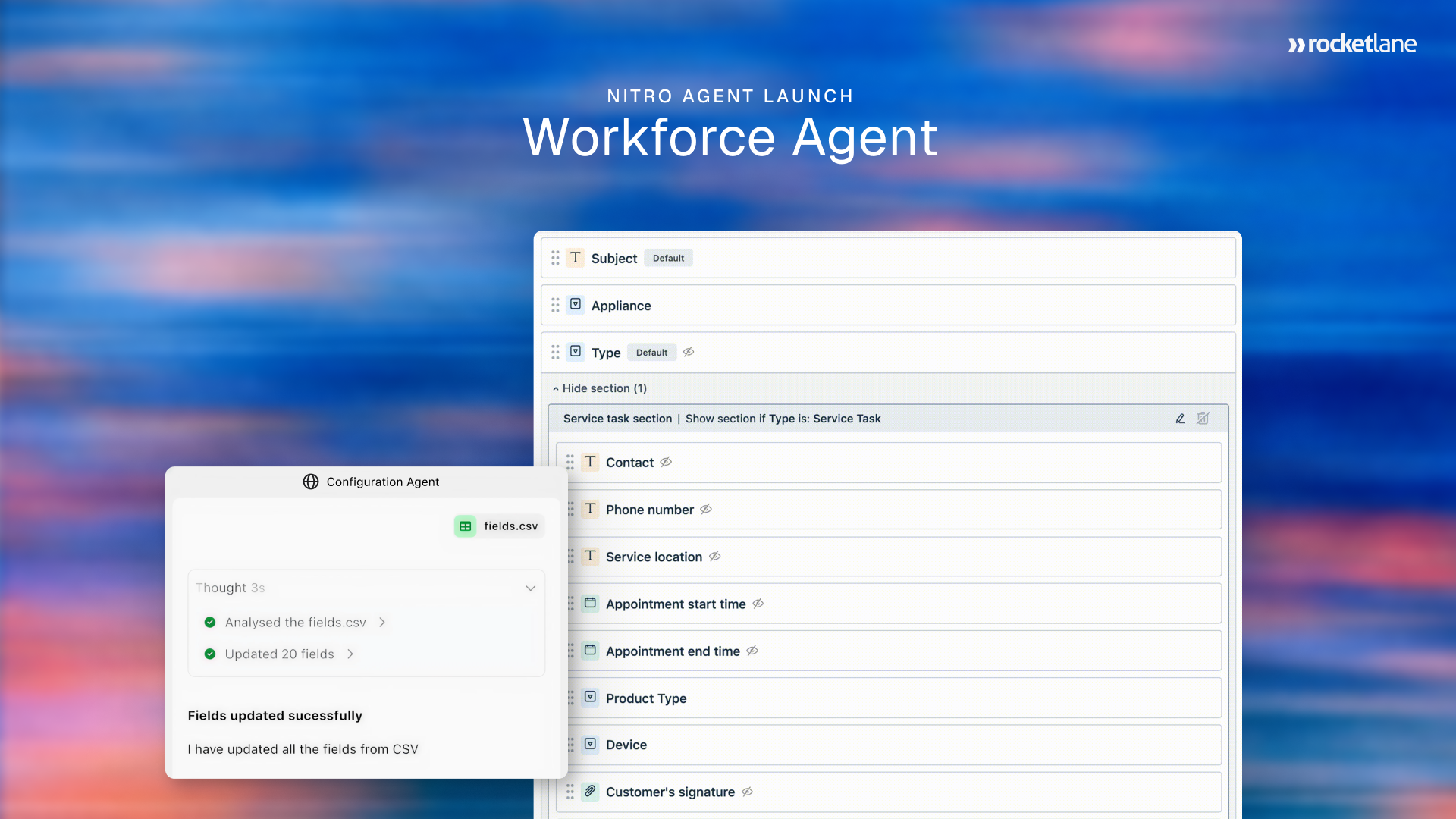
Task: Click the fields.csv spreadsheet file icon
Action: coord(465,526)
